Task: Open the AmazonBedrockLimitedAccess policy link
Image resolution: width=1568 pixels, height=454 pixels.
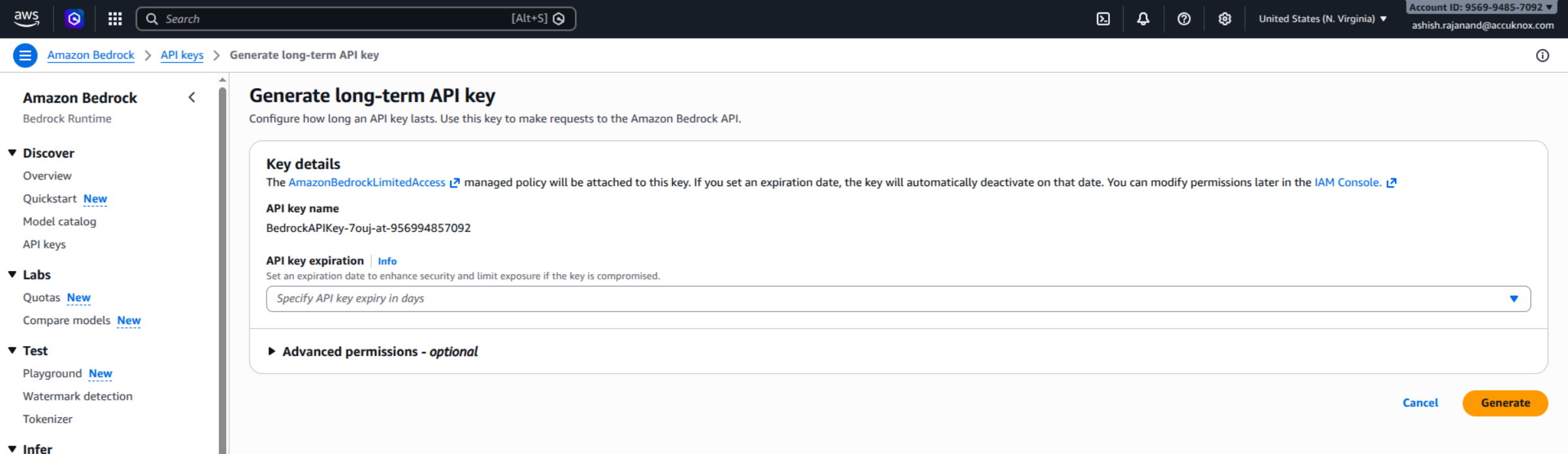Action: click(x=367, y=183)
